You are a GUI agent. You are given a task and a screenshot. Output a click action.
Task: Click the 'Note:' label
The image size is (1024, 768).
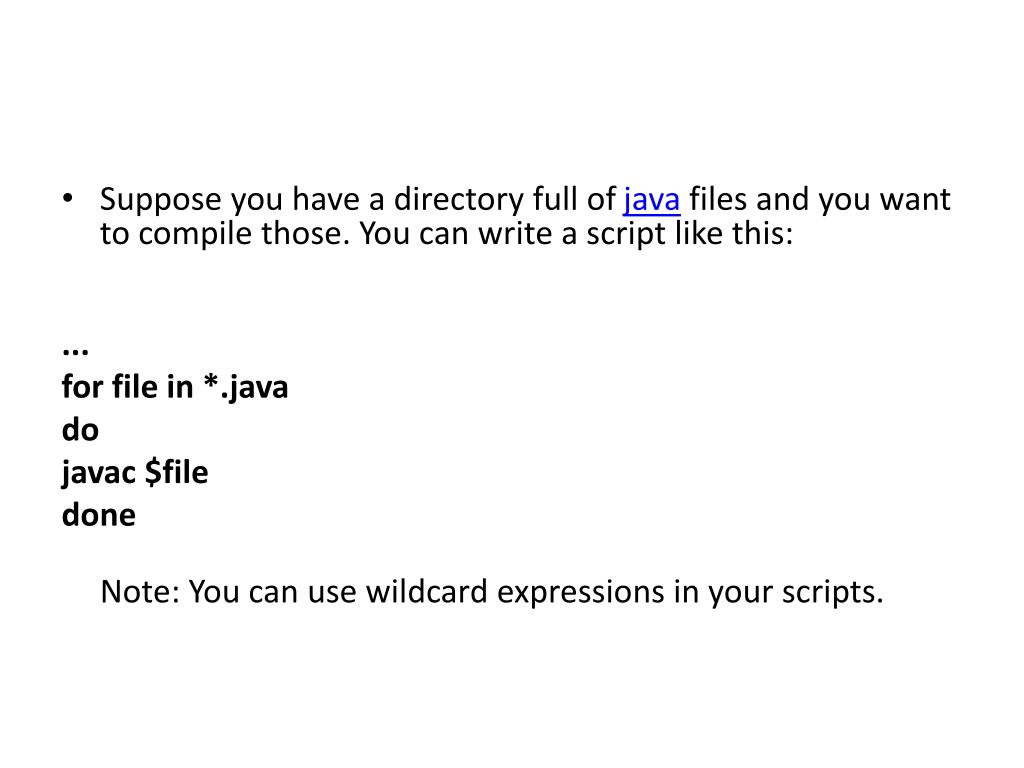[x=140, y=592]
